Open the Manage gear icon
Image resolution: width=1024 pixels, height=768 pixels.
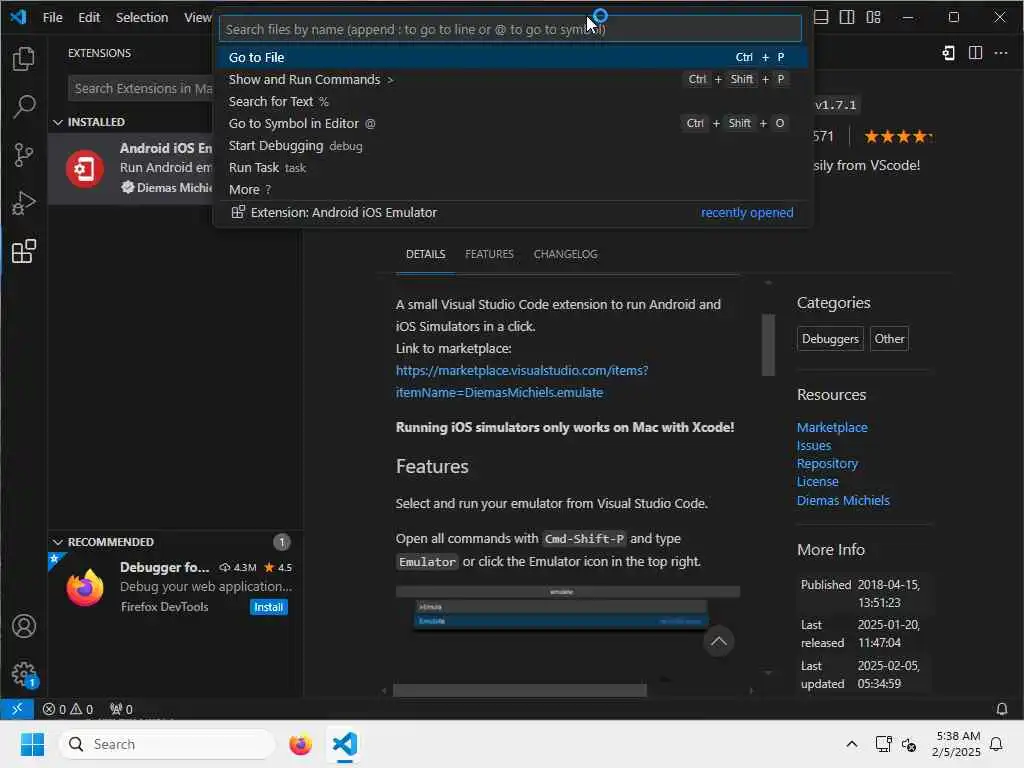point(24,673)
